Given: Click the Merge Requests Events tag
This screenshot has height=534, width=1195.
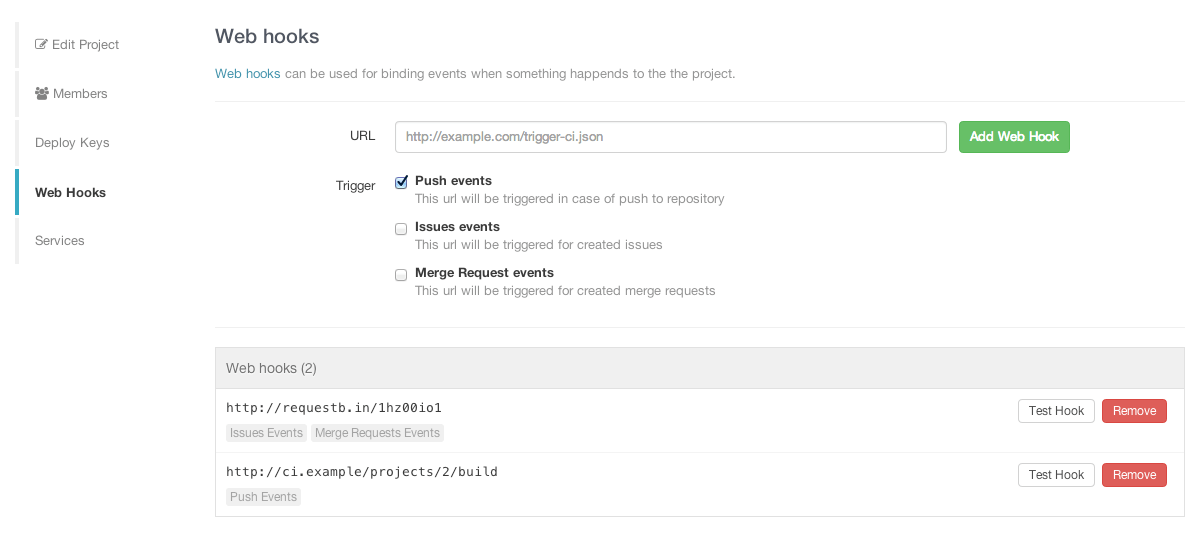Looking at the screenshot, I should (x=377, y=433).
